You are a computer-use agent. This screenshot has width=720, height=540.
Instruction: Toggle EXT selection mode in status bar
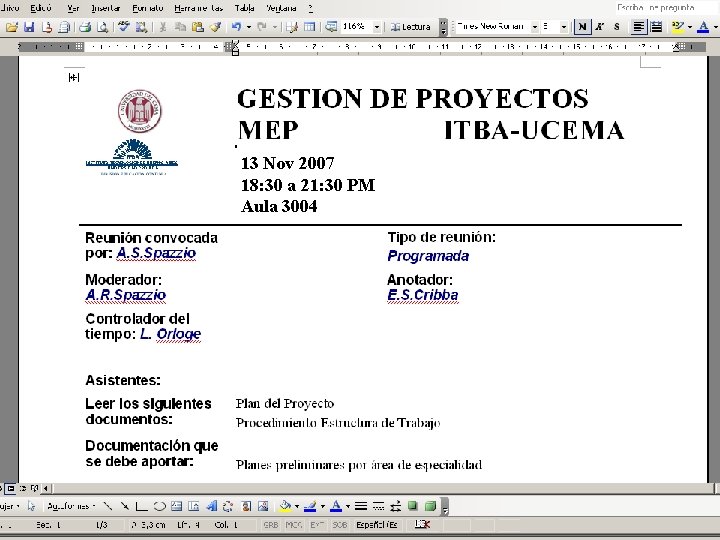[x=317, y=524]
